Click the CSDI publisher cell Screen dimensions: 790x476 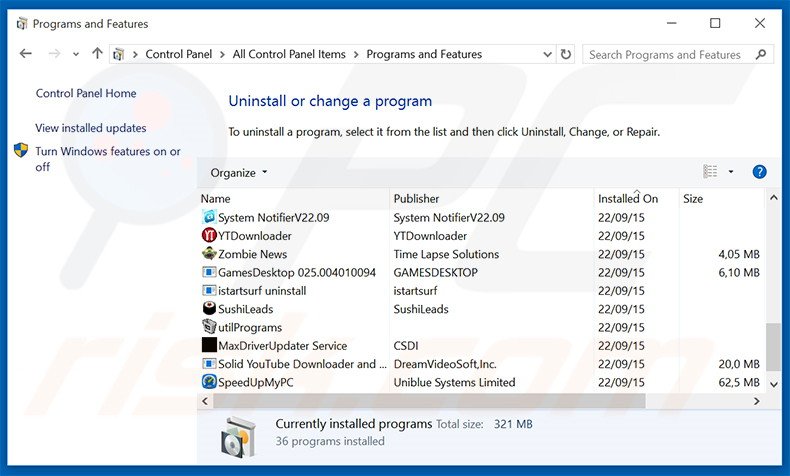point(406,346)
